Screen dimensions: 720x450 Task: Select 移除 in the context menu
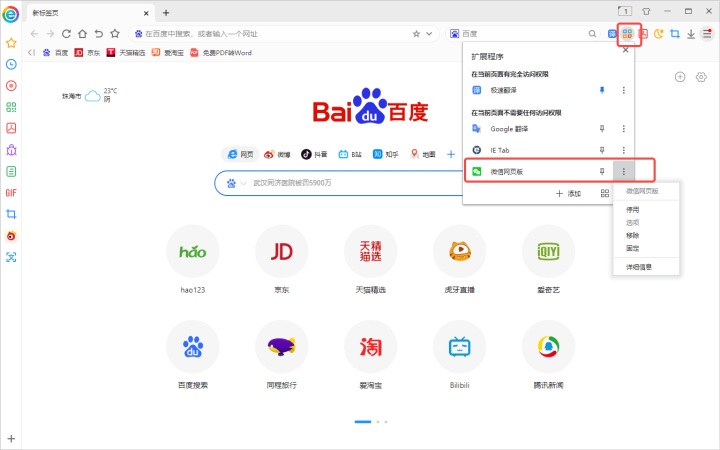[632, 236]
